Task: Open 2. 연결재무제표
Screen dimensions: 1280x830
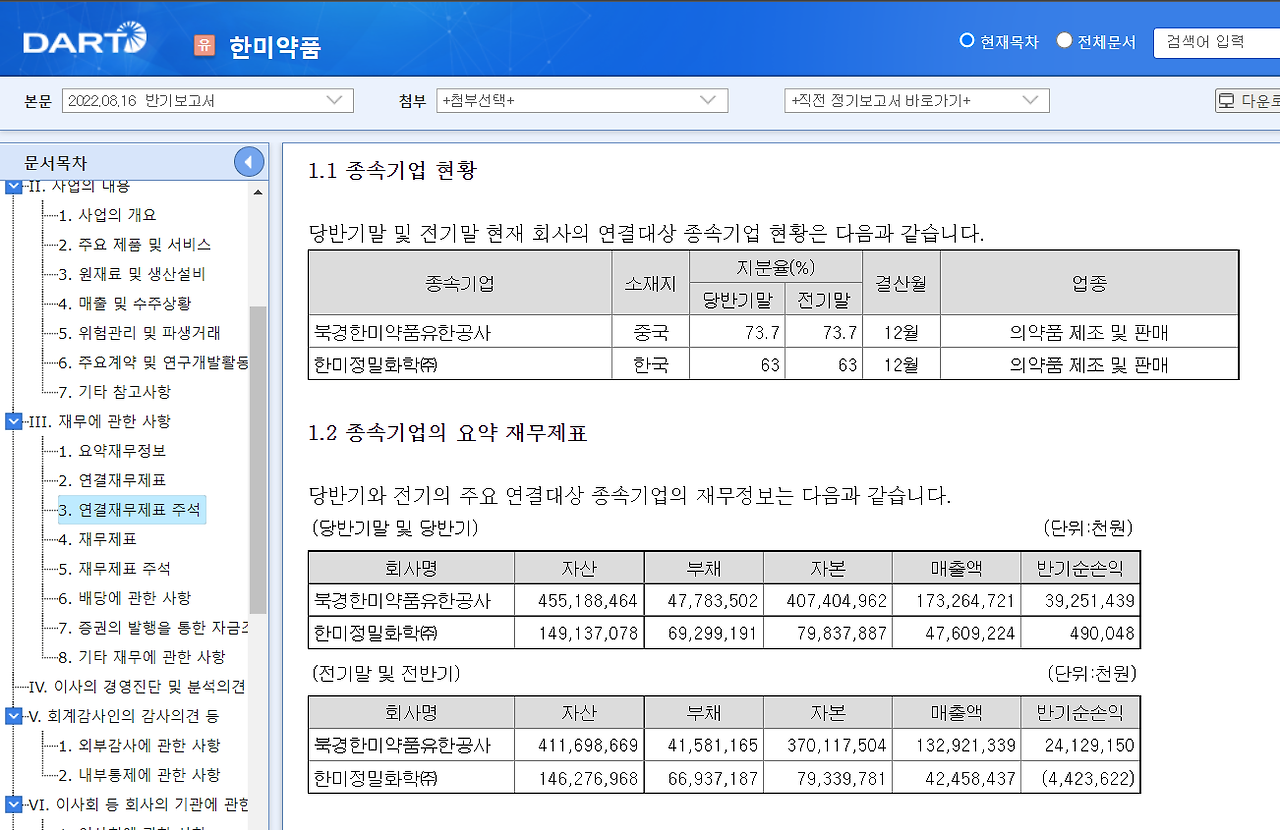Action: (112, 480)
